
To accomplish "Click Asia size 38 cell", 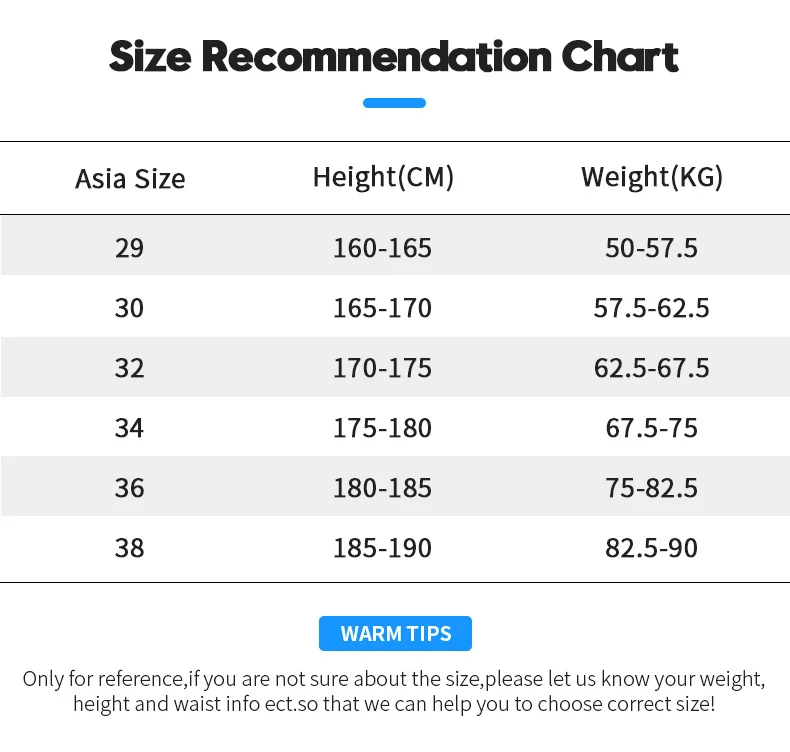I will (x=129, y=548).
